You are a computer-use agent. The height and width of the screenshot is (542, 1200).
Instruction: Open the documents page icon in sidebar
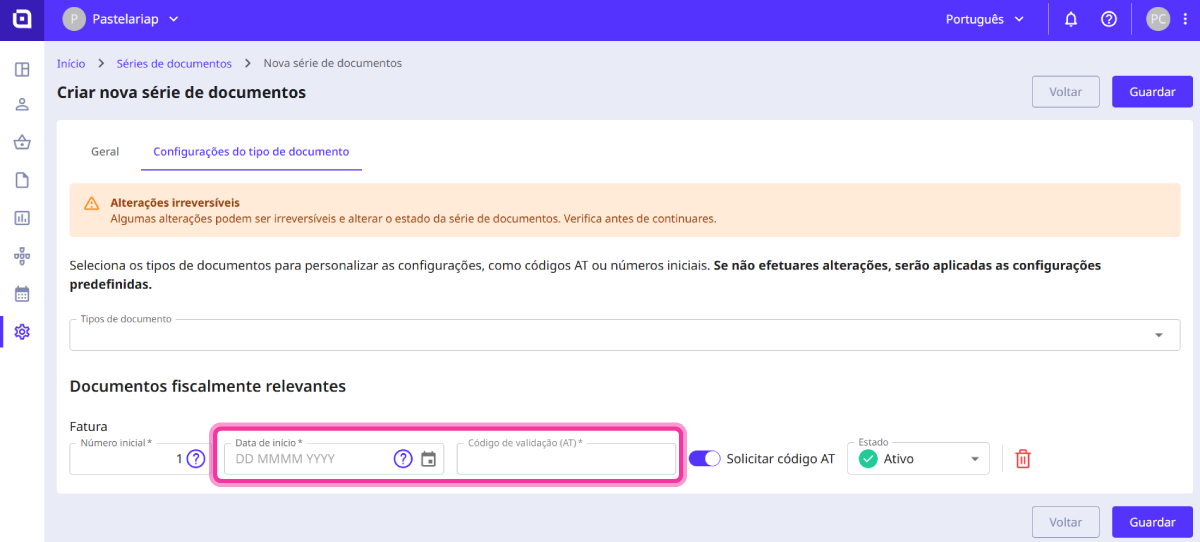(22, 180)
